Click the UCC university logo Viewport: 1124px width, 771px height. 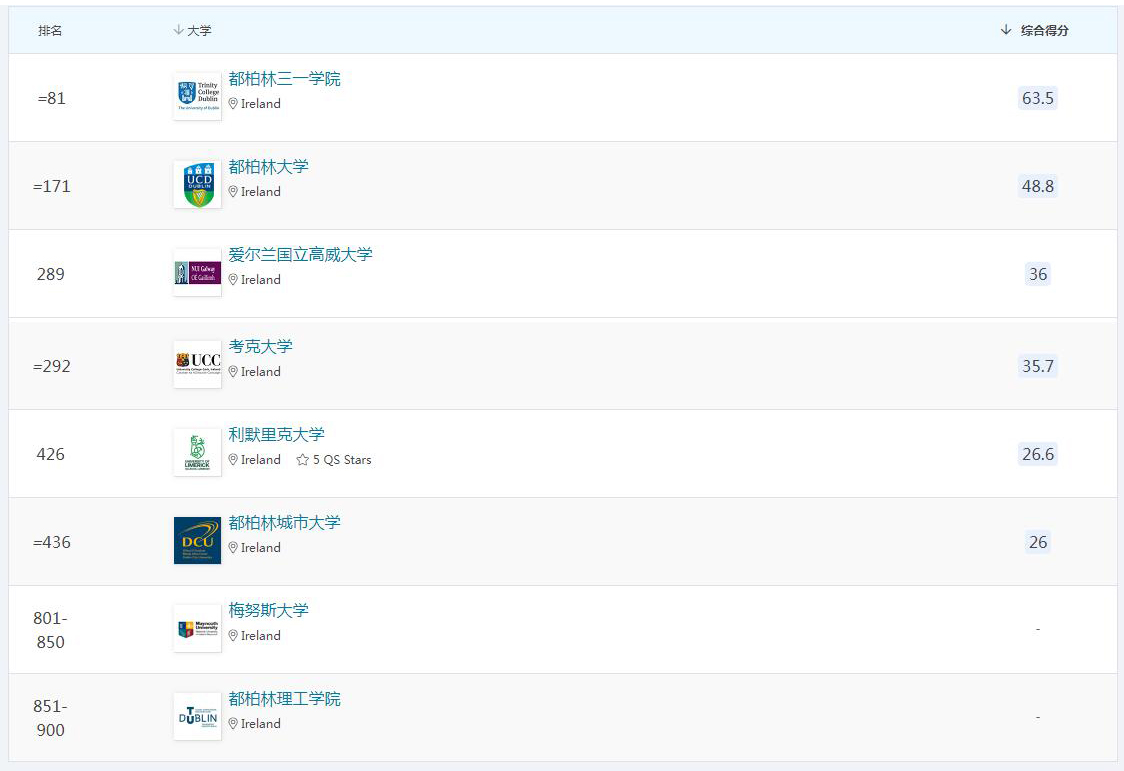pos(197,364)
